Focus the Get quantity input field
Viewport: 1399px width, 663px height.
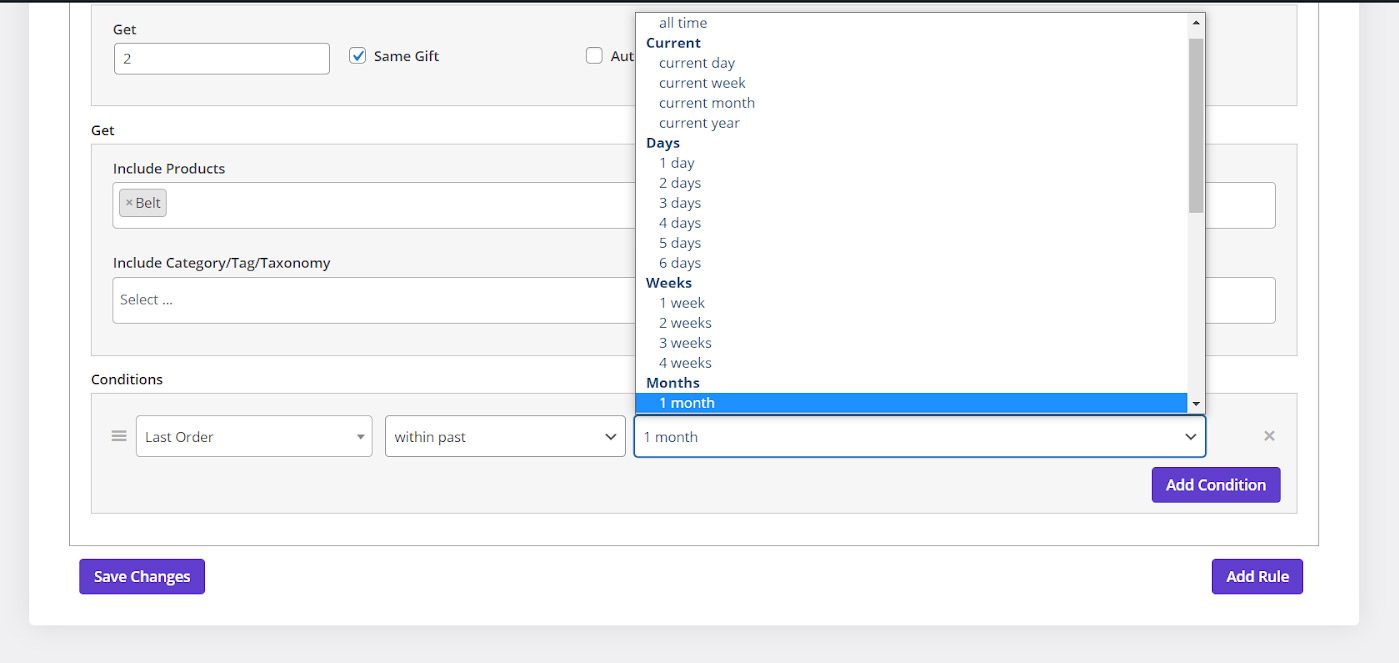(222, 59)
